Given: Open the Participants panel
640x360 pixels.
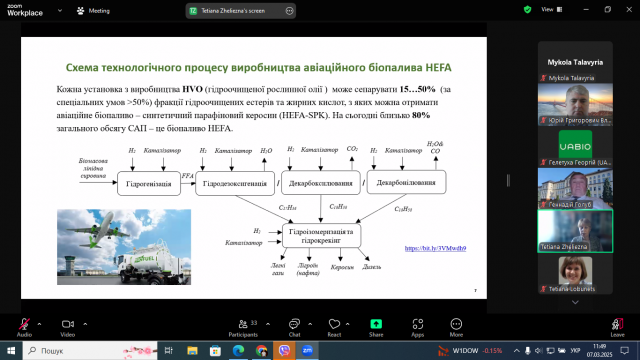Looking at the screenshot, I should tap(243, 327).
